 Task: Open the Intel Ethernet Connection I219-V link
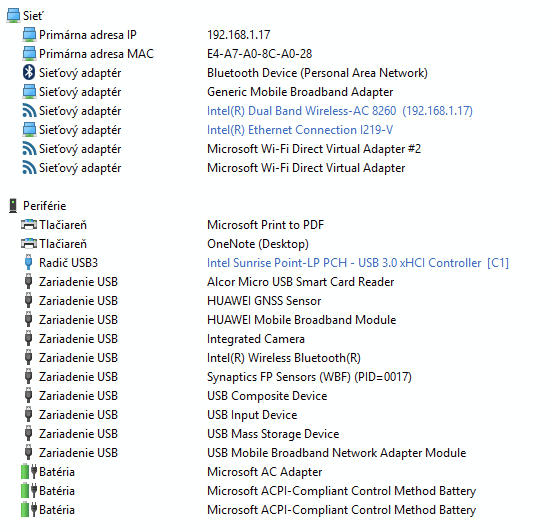(x=300, y=130)
